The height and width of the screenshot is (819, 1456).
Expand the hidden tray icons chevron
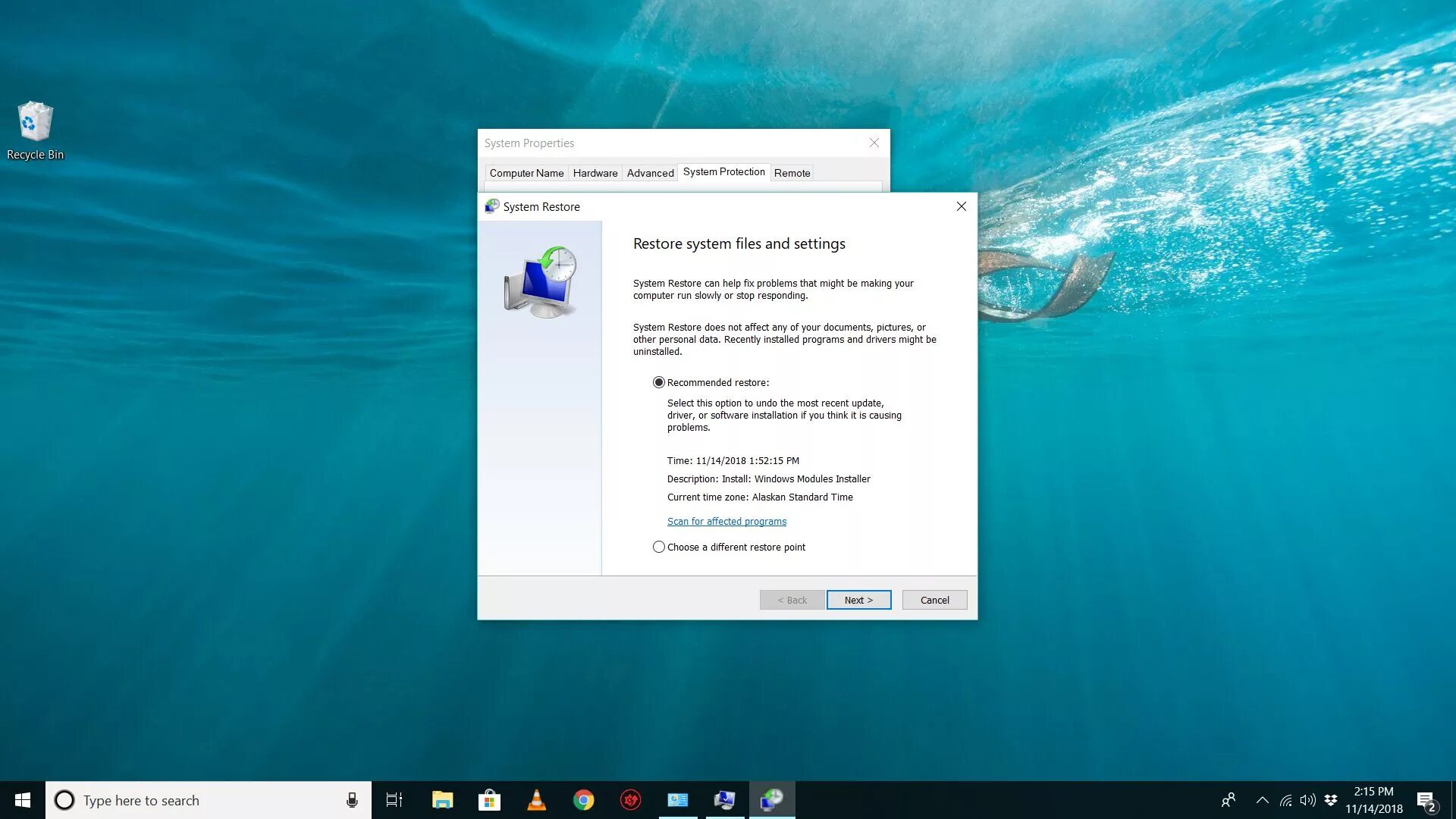coord(1262,800)
